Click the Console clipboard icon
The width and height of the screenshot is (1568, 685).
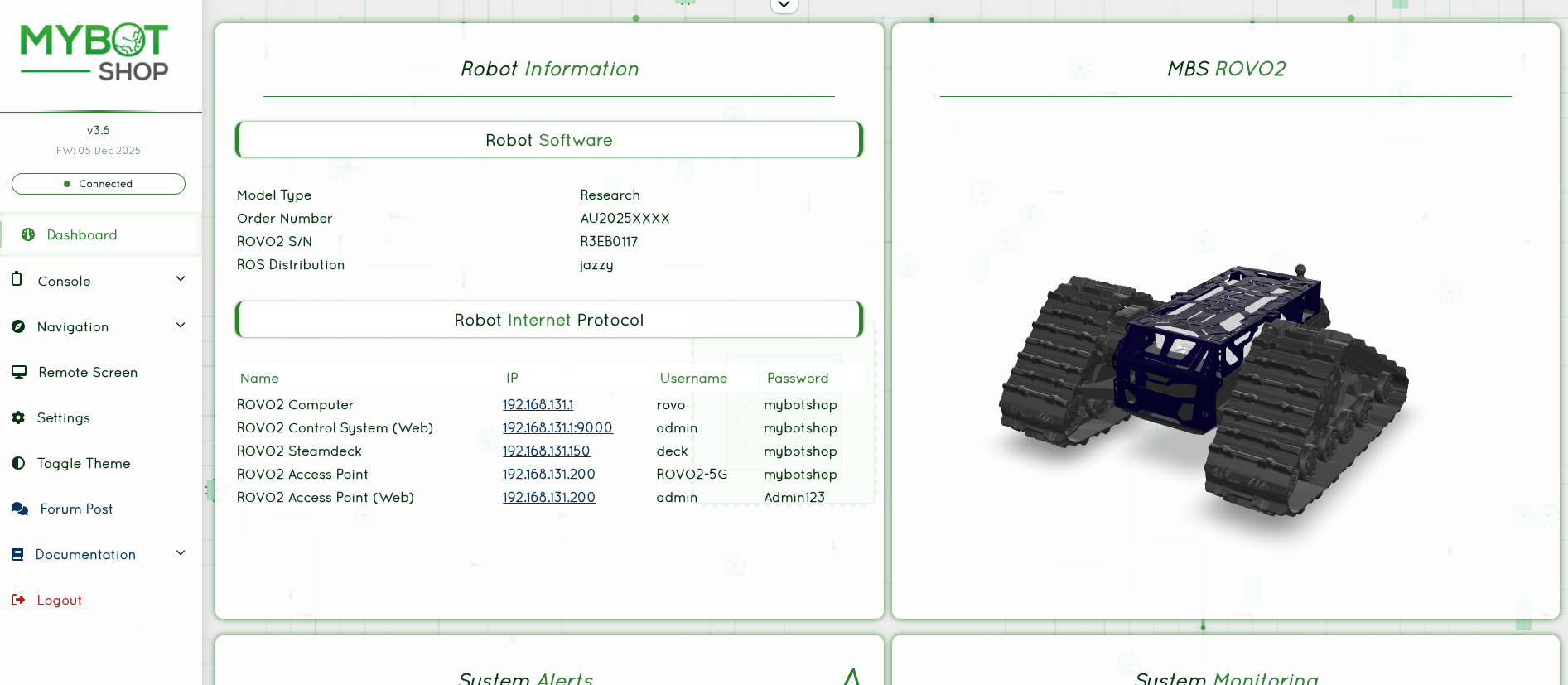pyautogui.click(x=17, y=279)
